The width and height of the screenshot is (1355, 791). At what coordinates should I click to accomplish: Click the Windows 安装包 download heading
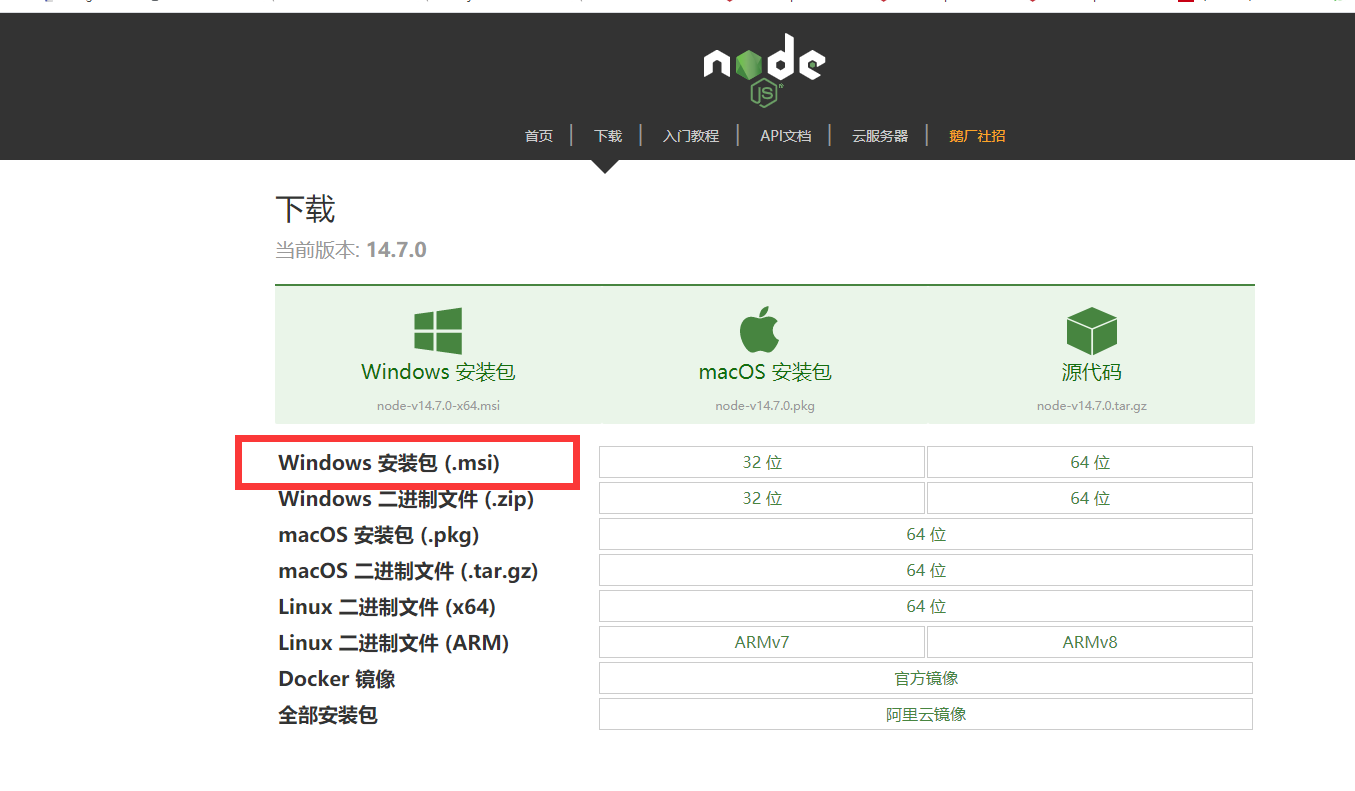click(438, 372)
